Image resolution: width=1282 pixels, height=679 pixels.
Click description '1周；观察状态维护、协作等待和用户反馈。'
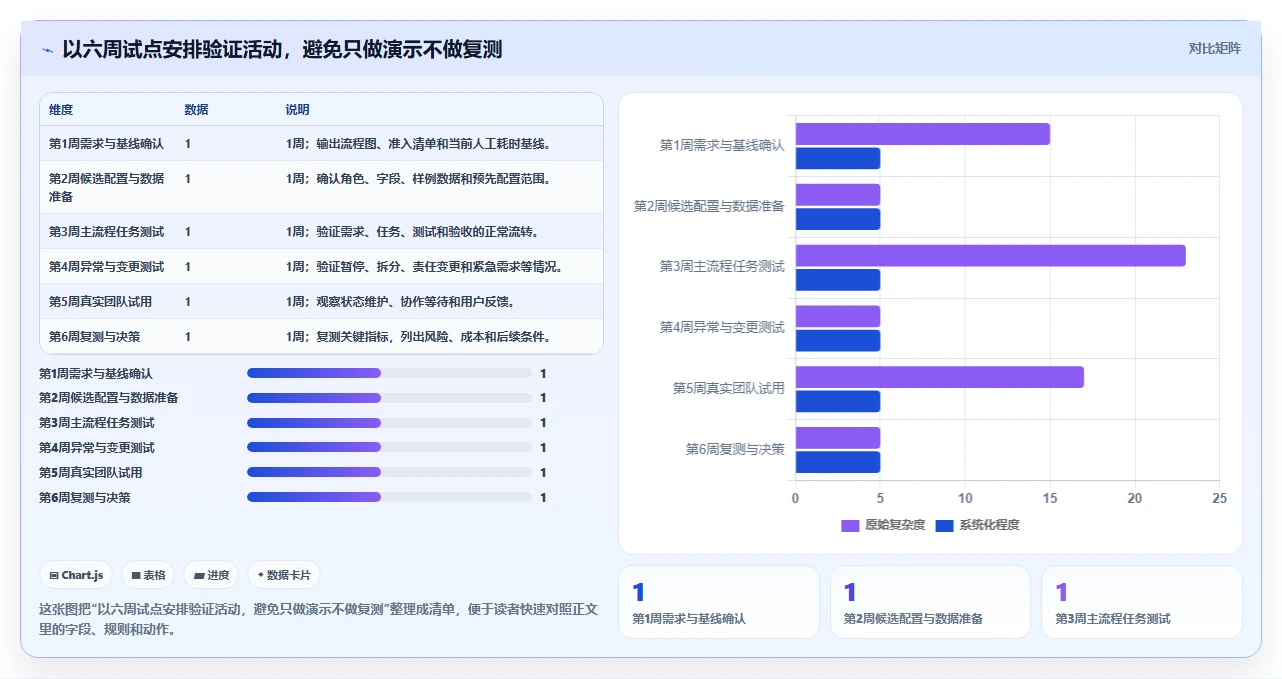pos(400,302)
